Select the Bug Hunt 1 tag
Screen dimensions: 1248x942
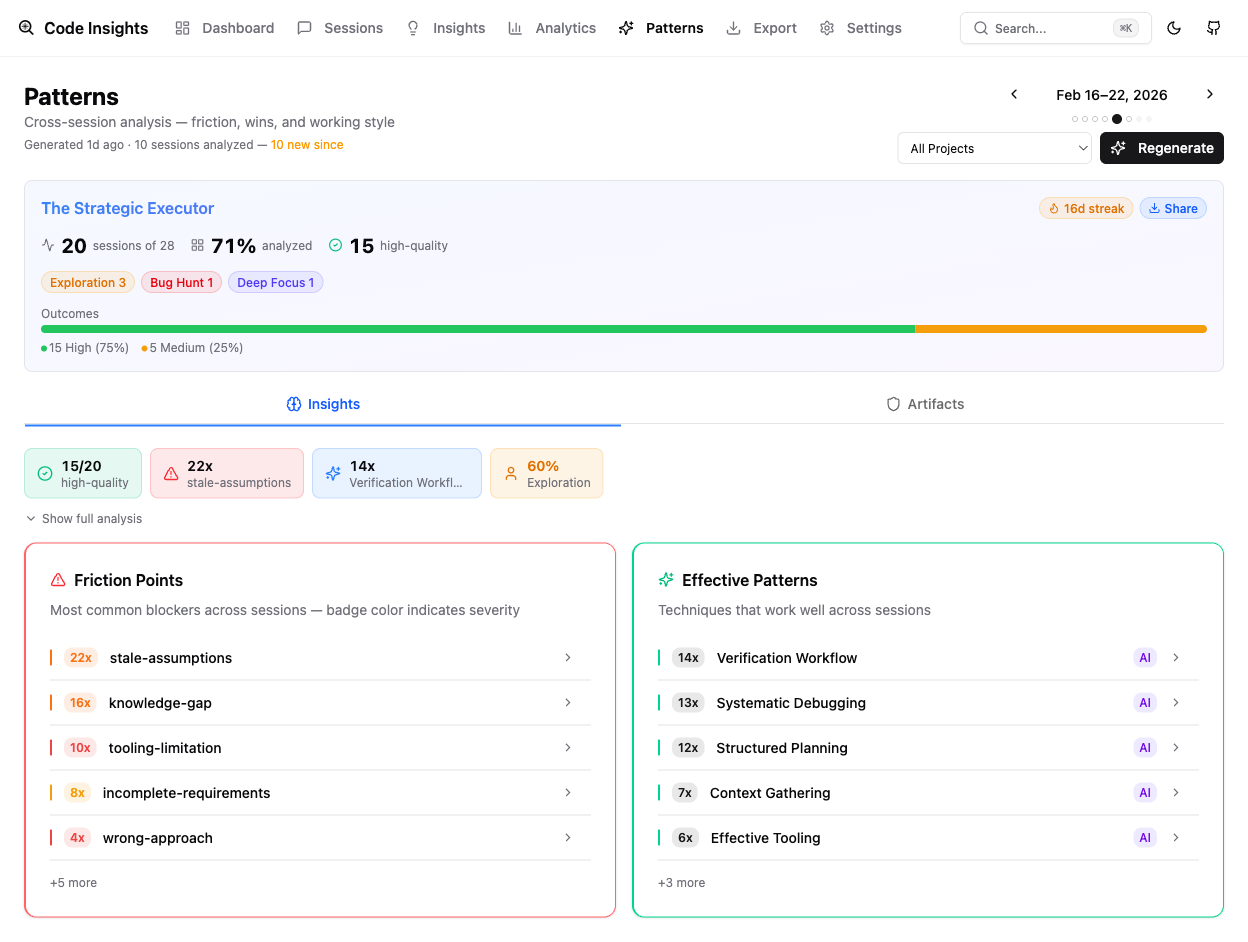tap(181, 282)
